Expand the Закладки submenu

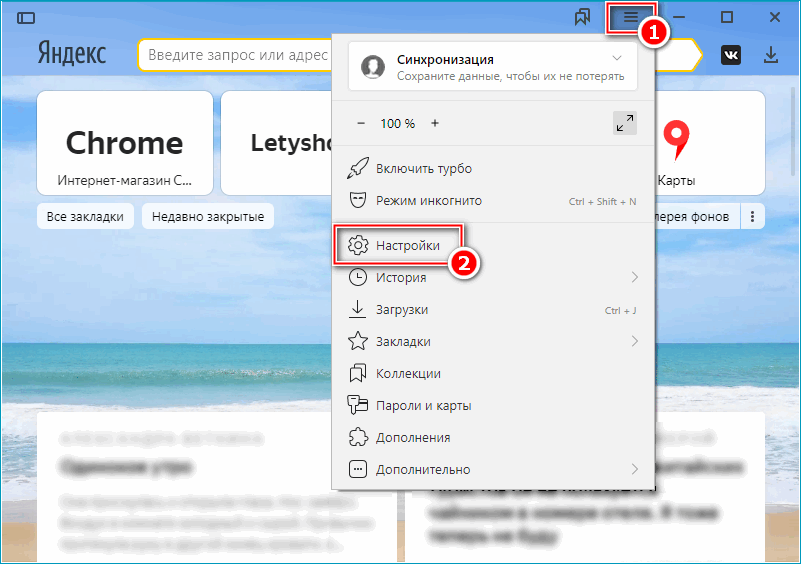pyautogui.click(x=634, y=341)
